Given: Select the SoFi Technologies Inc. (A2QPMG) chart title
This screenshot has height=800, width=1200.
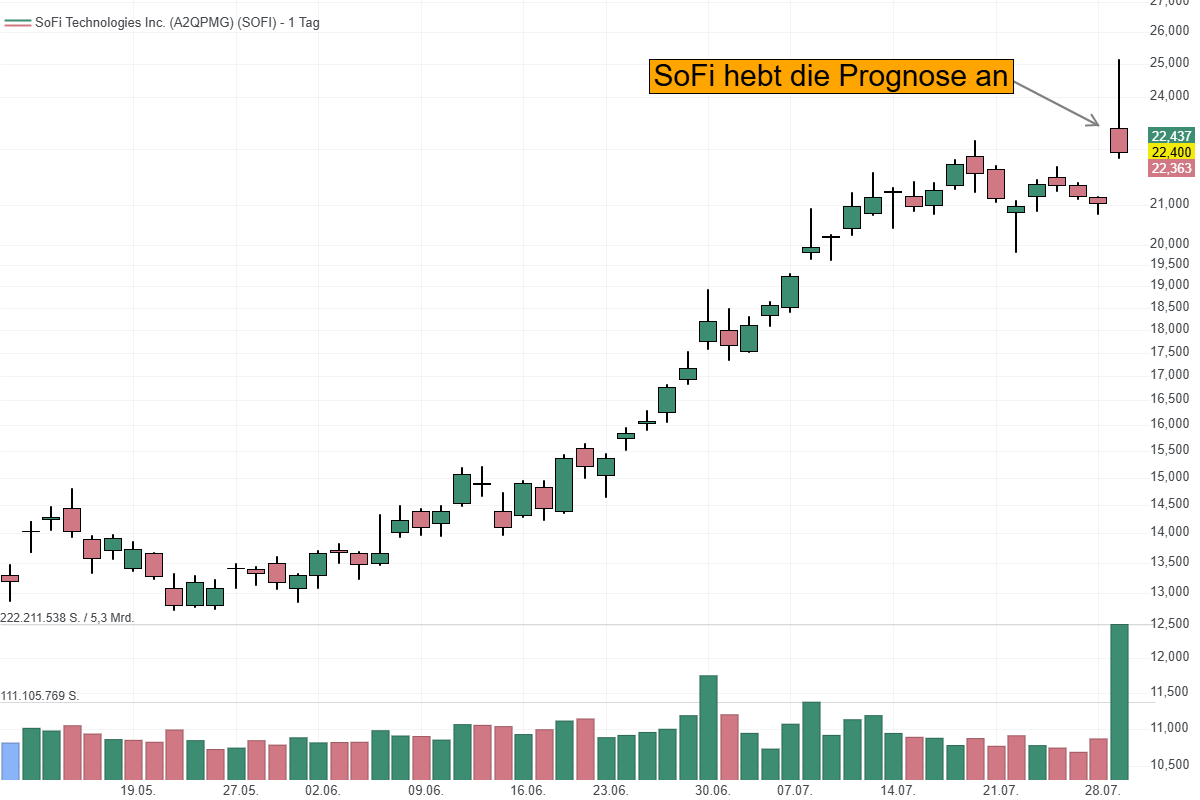Looking at the screenshot, I should [177, 22].
